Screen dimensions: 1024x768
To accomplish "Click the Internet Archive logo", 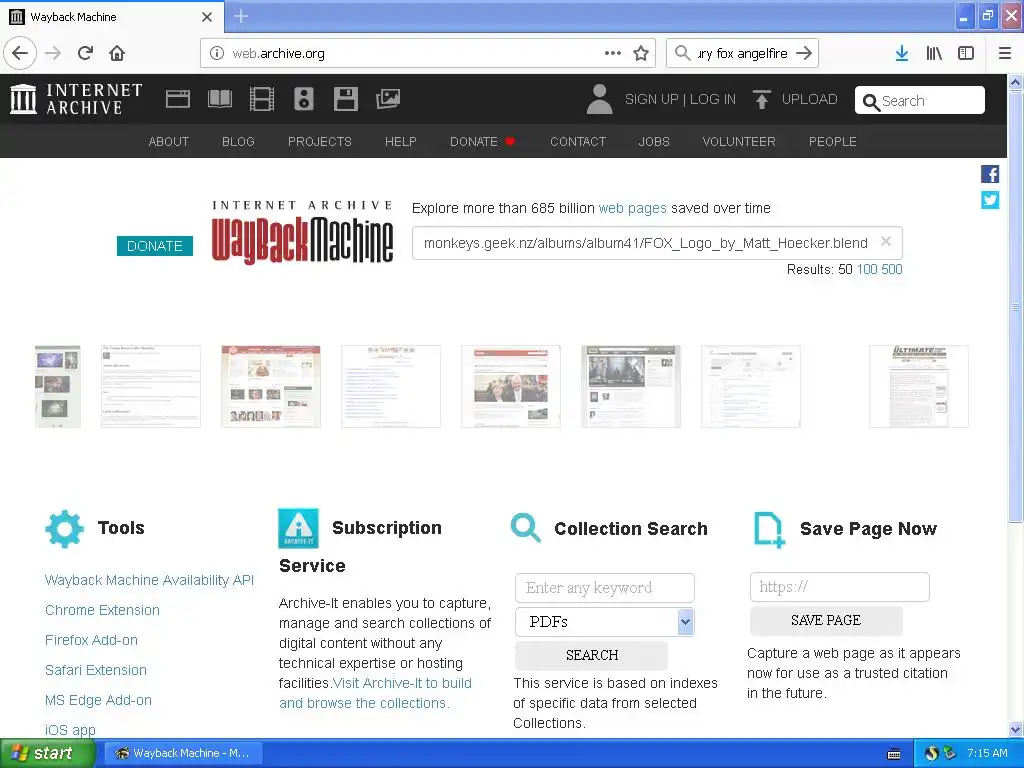I will 76,99.
